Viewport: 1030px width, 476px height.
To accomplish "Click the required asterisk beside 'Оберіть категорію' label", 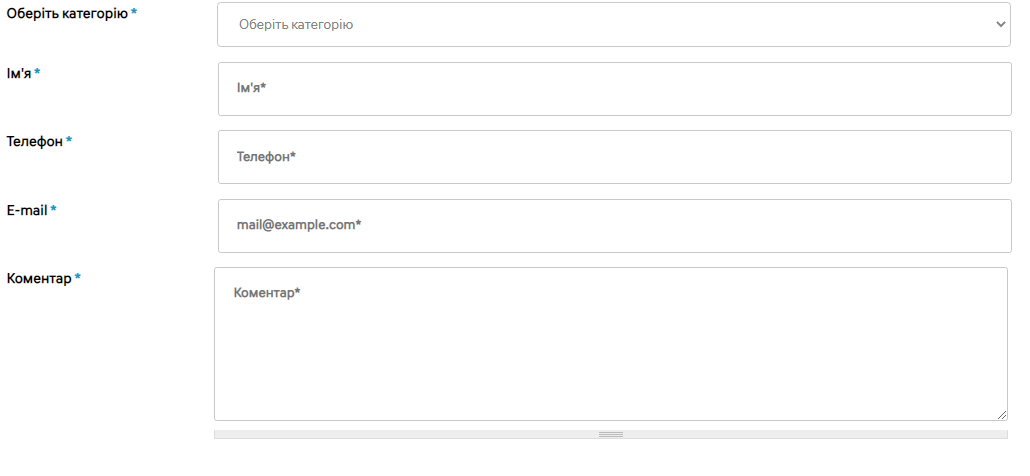I will [134, 14].
